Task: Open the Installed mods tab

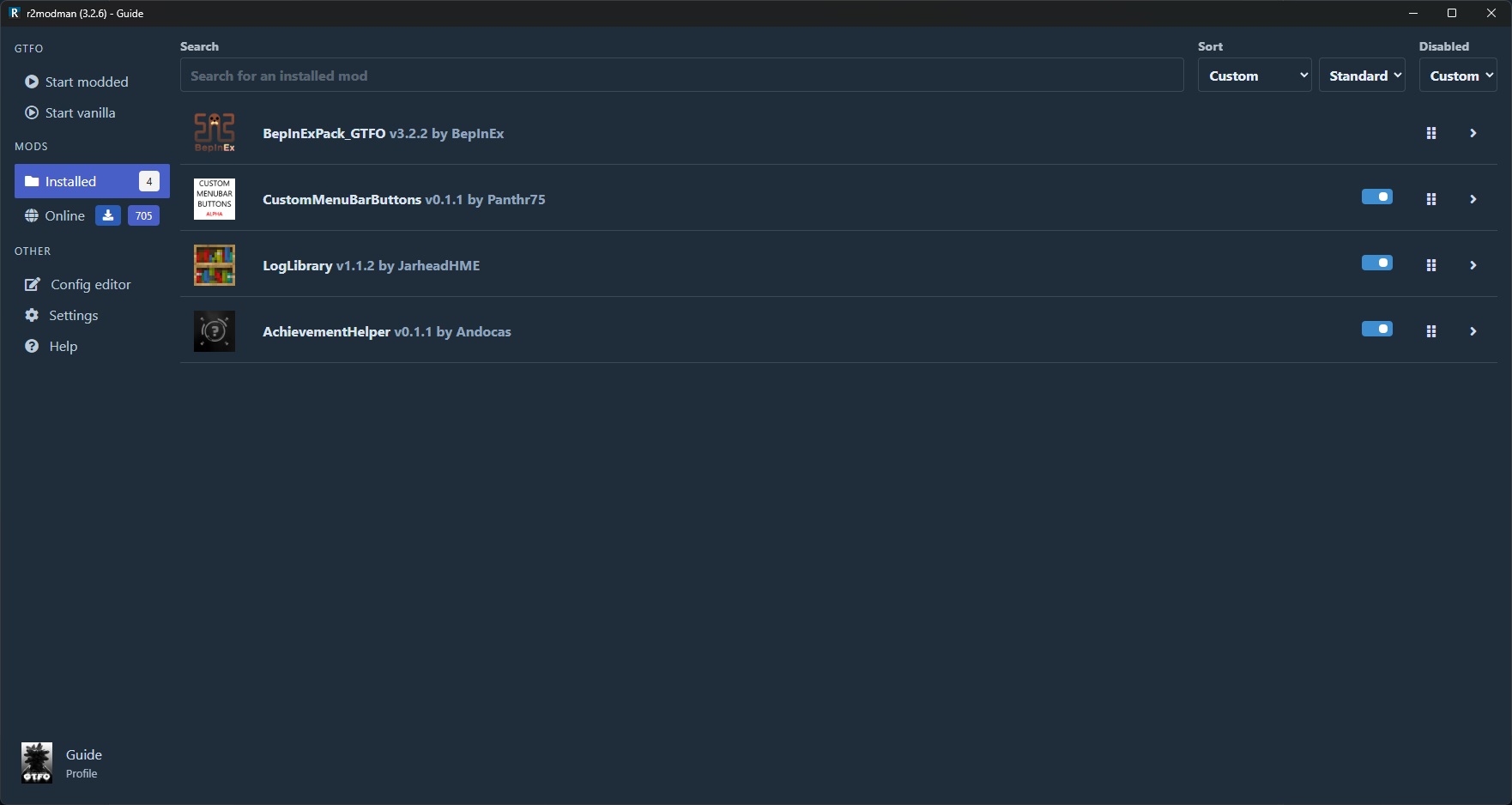Action: (x=92, y=181)
